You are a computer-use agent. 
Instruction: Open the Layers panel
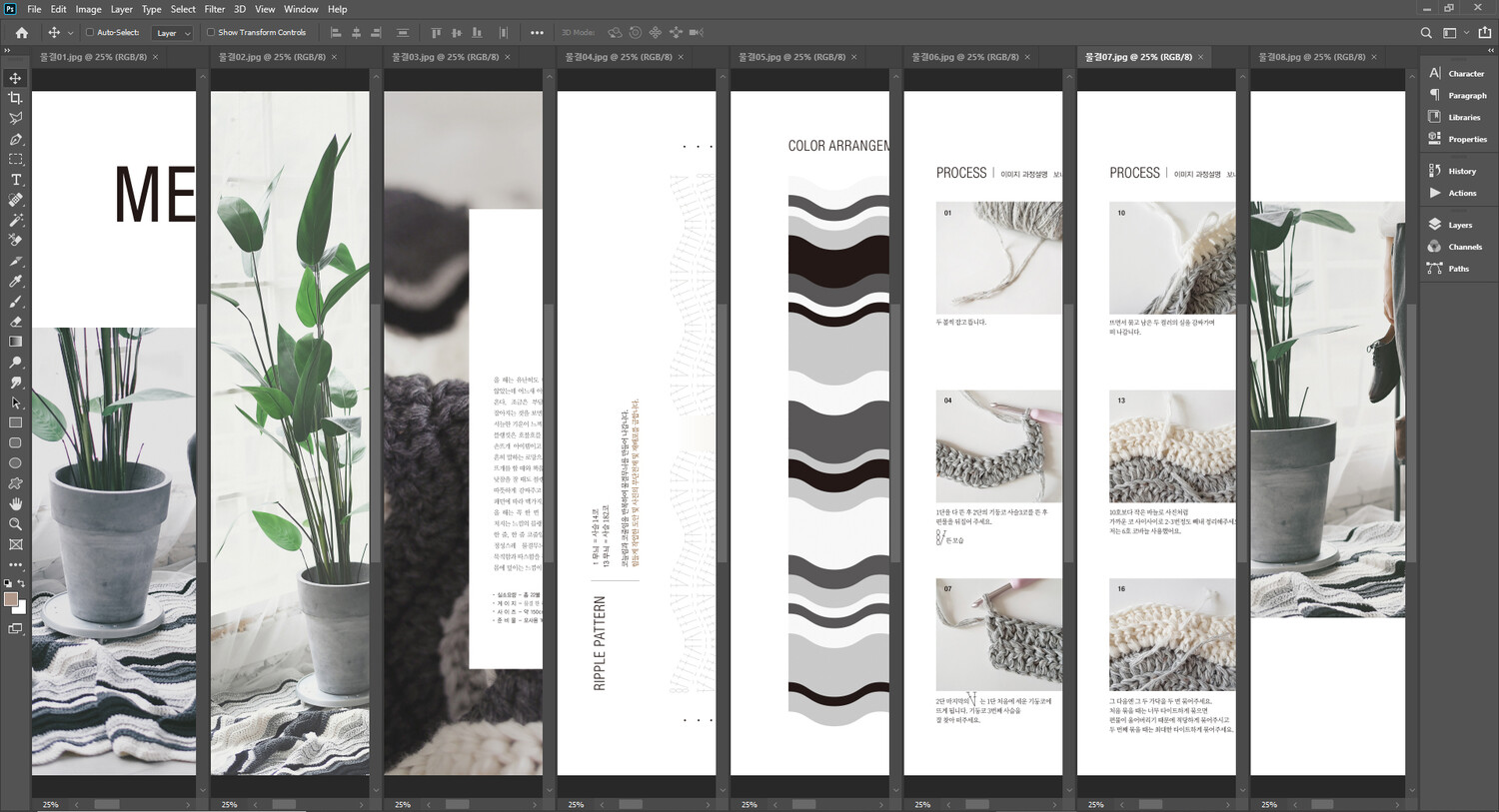(x=1459, y=225)
